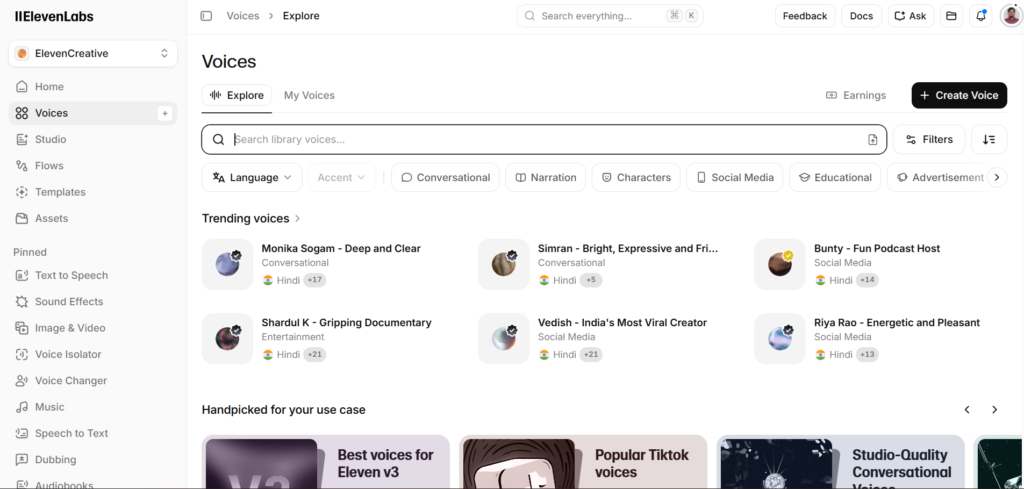Open Studio-Quality Conversational Voices card
This screenshot has width=1024, height=489.
[840, 462]
